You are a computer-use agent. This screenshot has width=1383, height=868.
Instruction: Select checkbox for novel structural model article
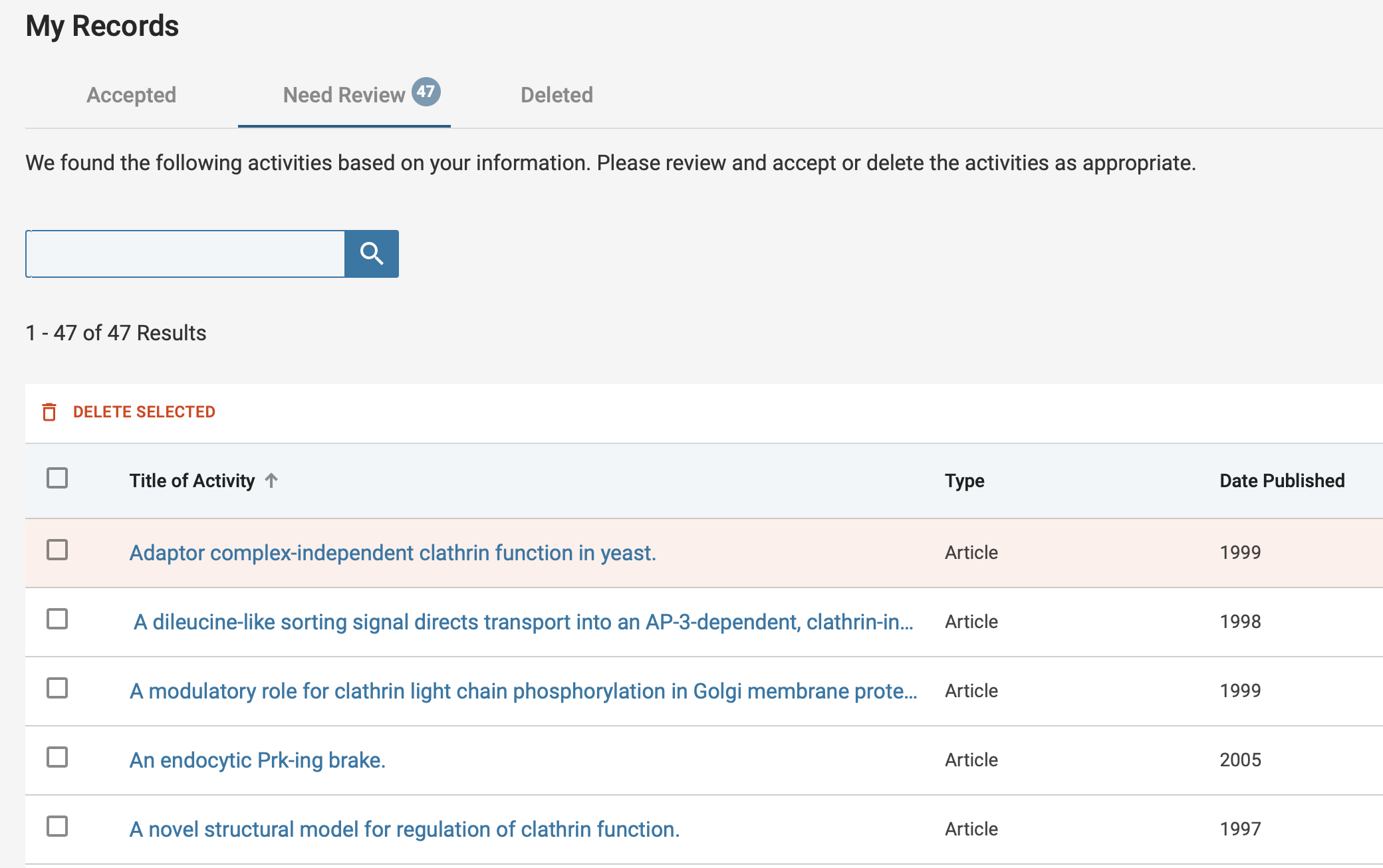pos(57,827)
